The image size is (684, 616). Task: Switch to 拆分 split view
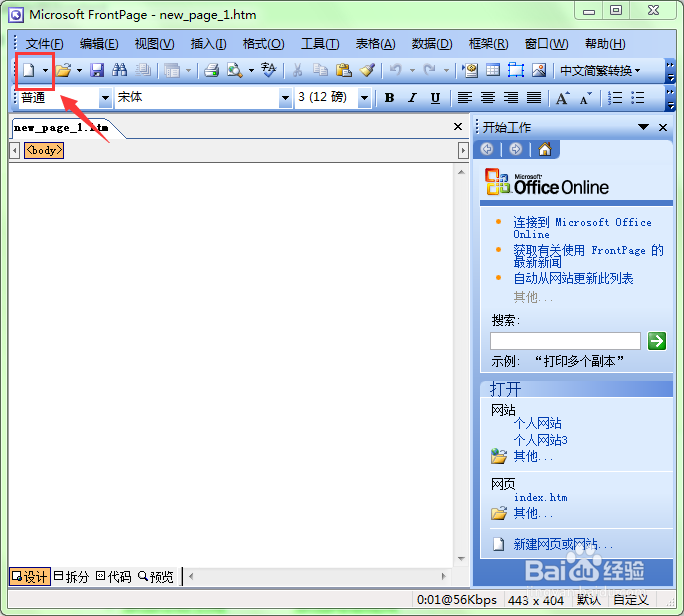click(71, 576)
